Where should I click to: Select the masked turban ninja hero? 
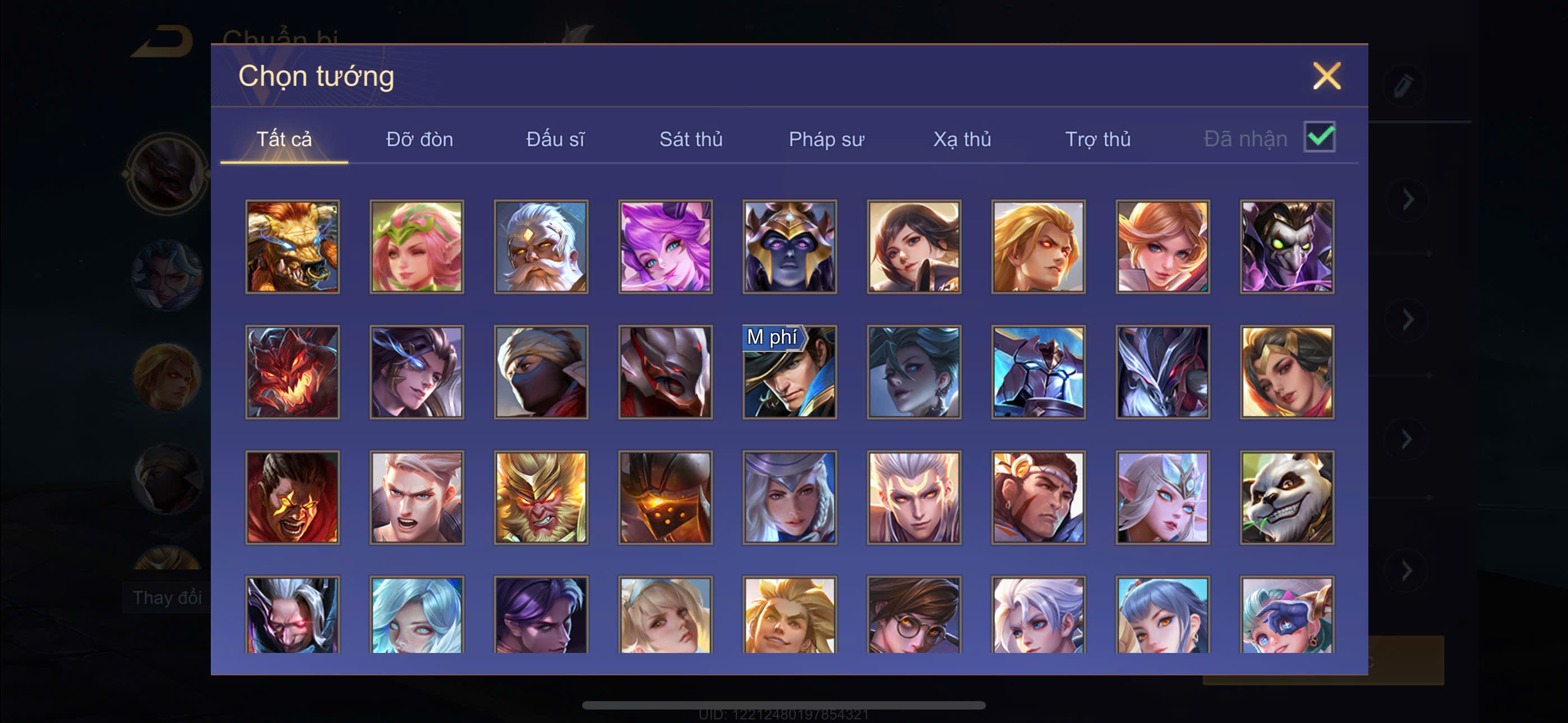coord(541,371)
